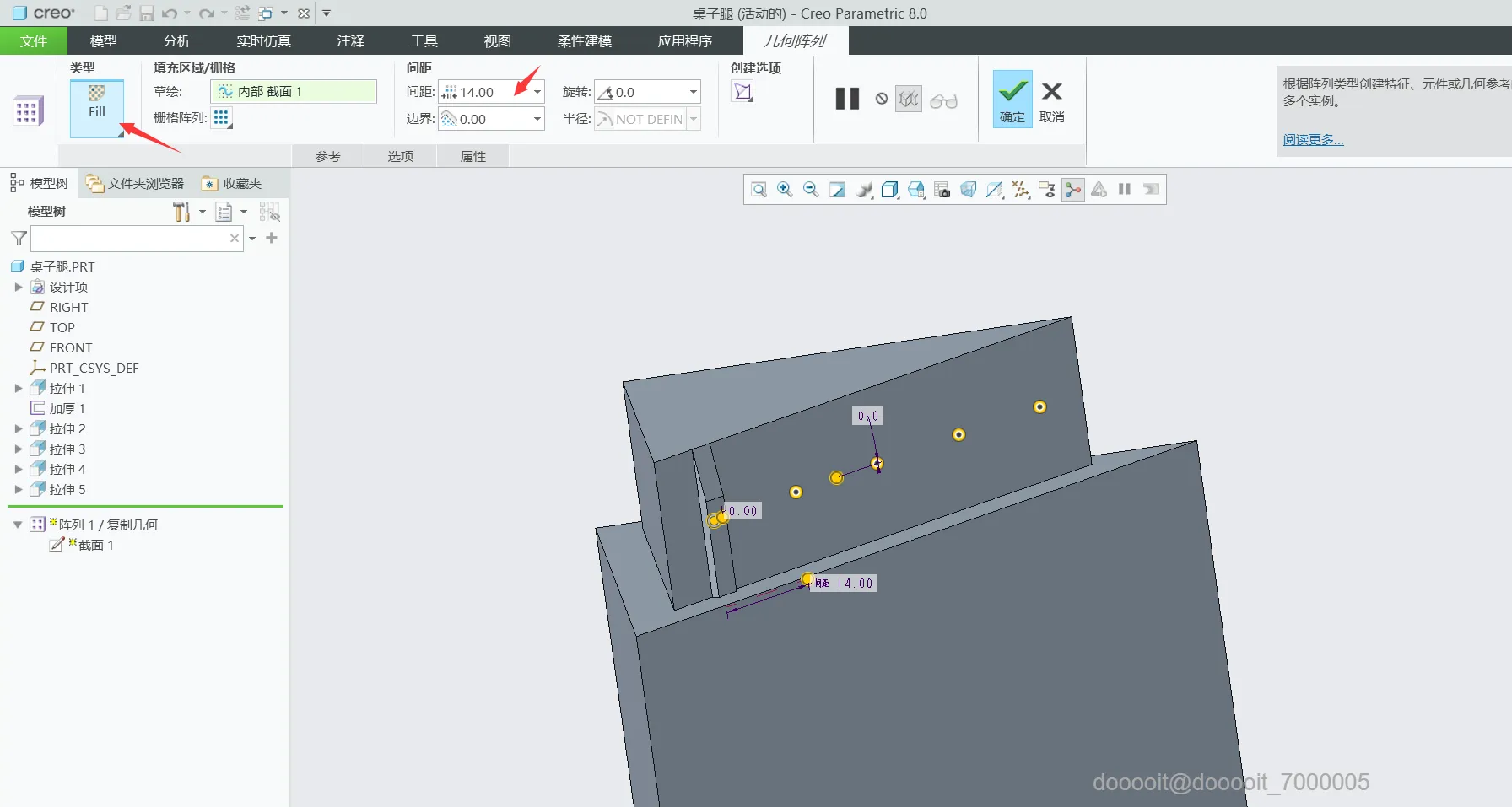Screen dimensions: 1512x807
Task: Switch to the 分析 ribbon tab
Action: click(x=177, y=40)
